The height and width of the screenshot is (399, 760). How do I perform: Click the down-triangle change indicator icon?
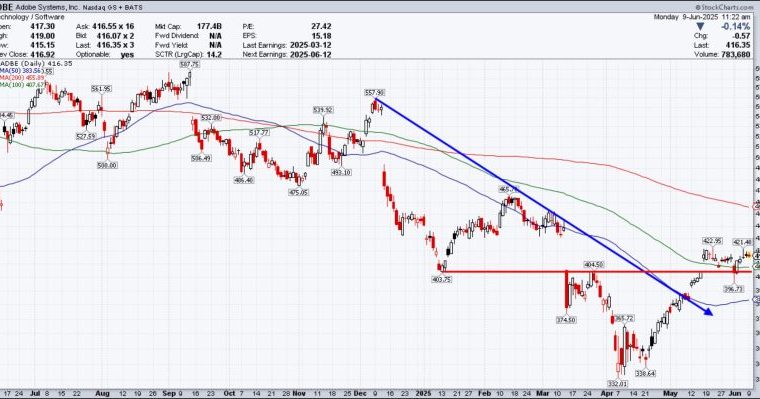coord(700,27)
